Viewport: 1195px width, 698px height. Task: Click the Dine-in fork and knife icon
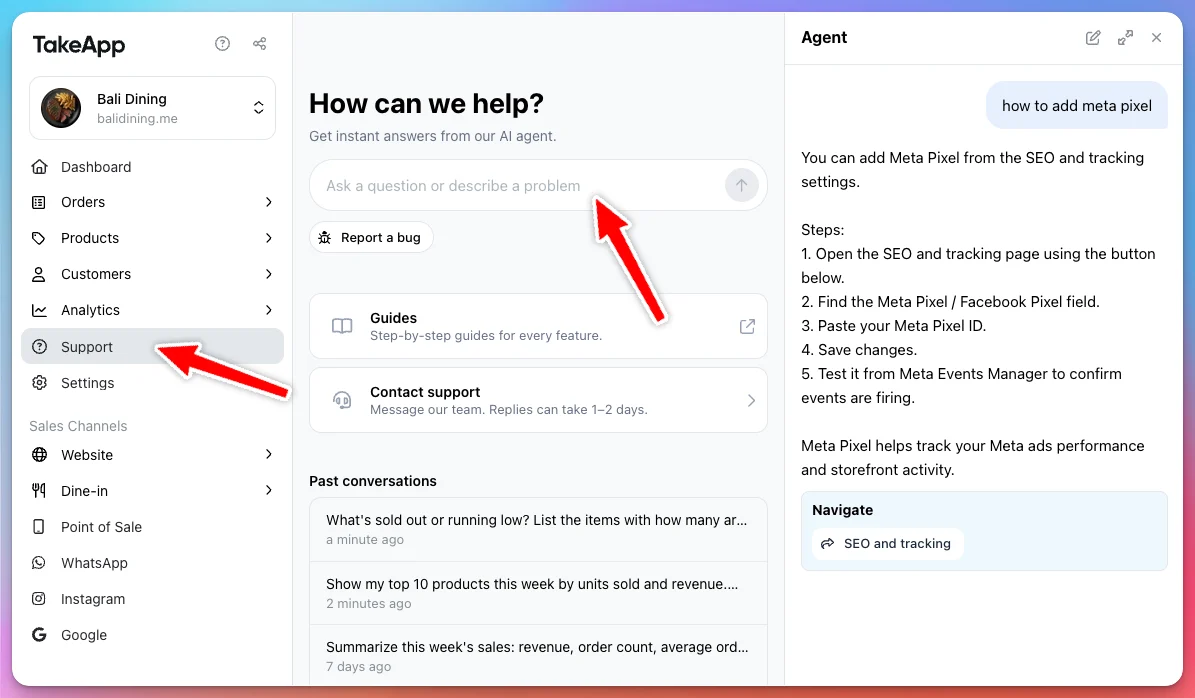(x=39, y=491)
